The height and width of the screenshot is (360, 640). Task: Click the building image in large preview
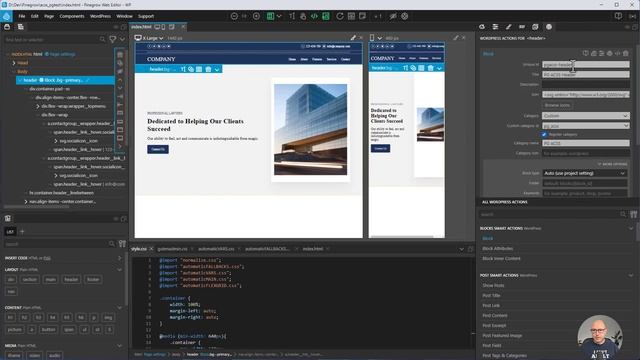(310, 129)
